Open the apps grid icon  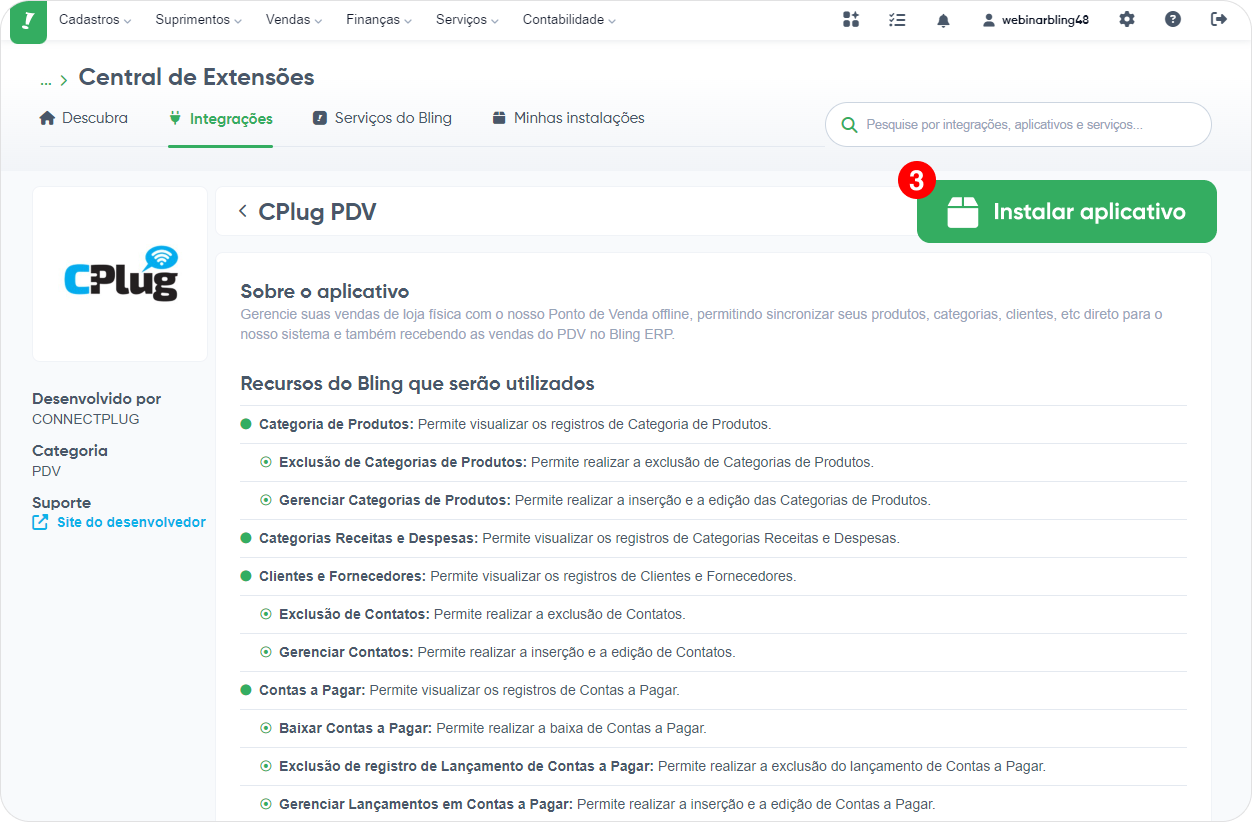851,19
